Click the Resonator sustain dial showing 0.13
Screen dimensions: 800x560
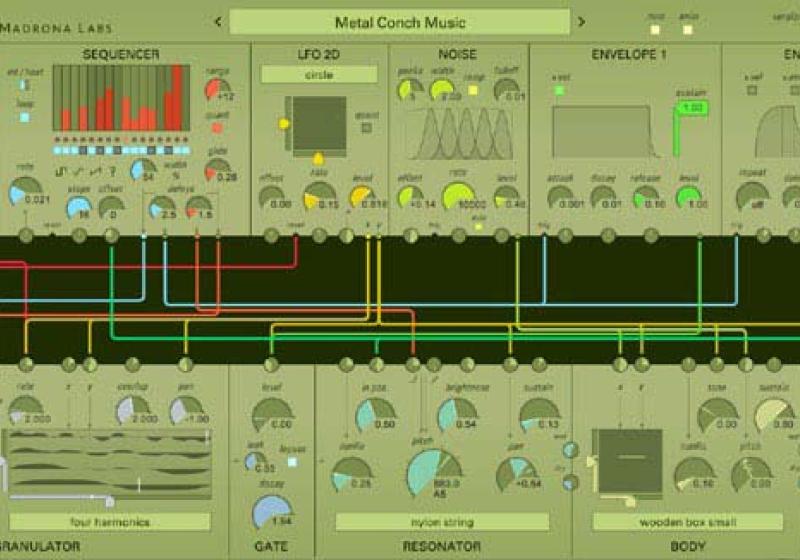pyautogui.click(x=539, y=414)
